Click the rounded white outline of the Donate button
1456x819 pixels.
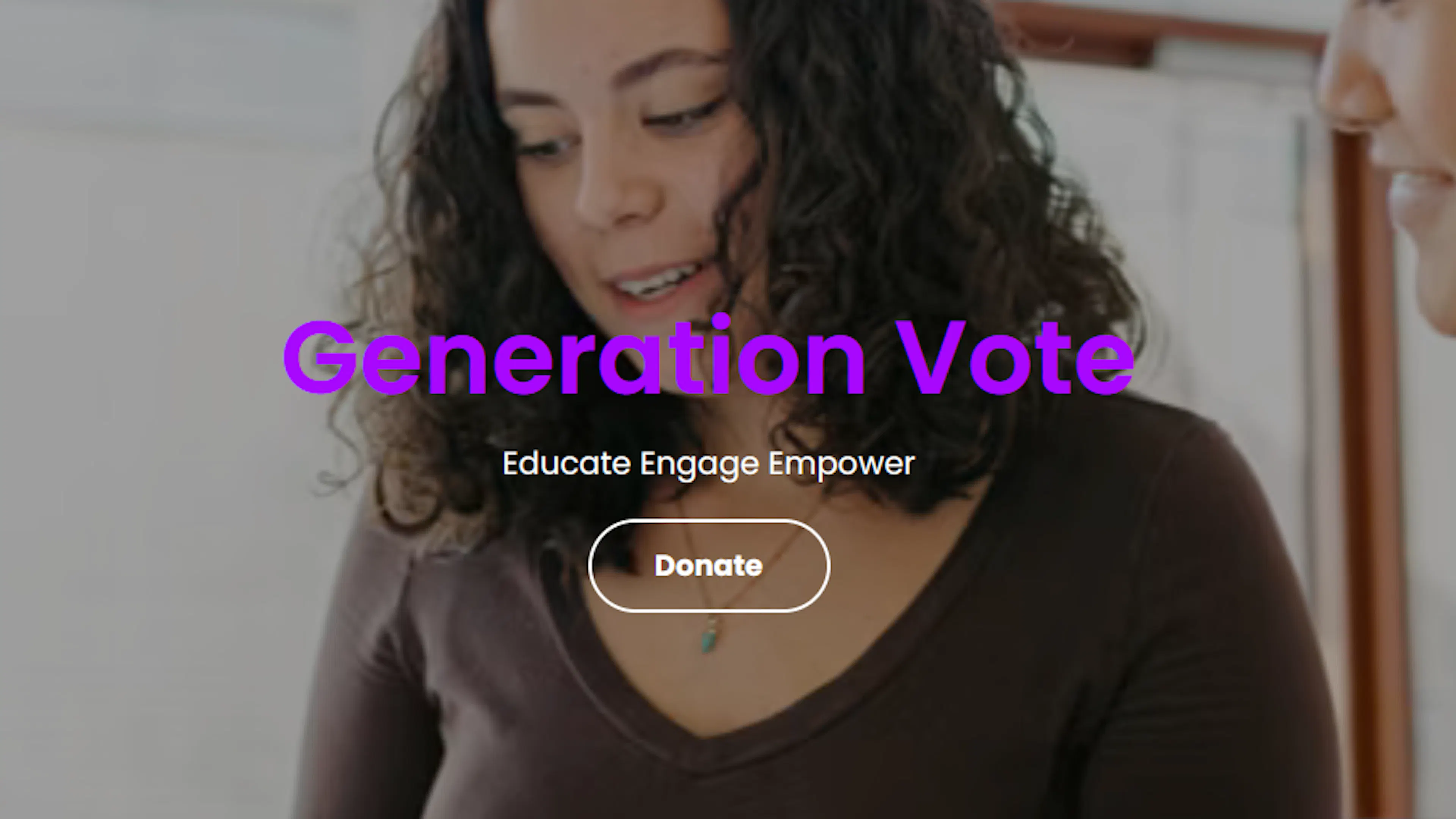click(709, 521)
